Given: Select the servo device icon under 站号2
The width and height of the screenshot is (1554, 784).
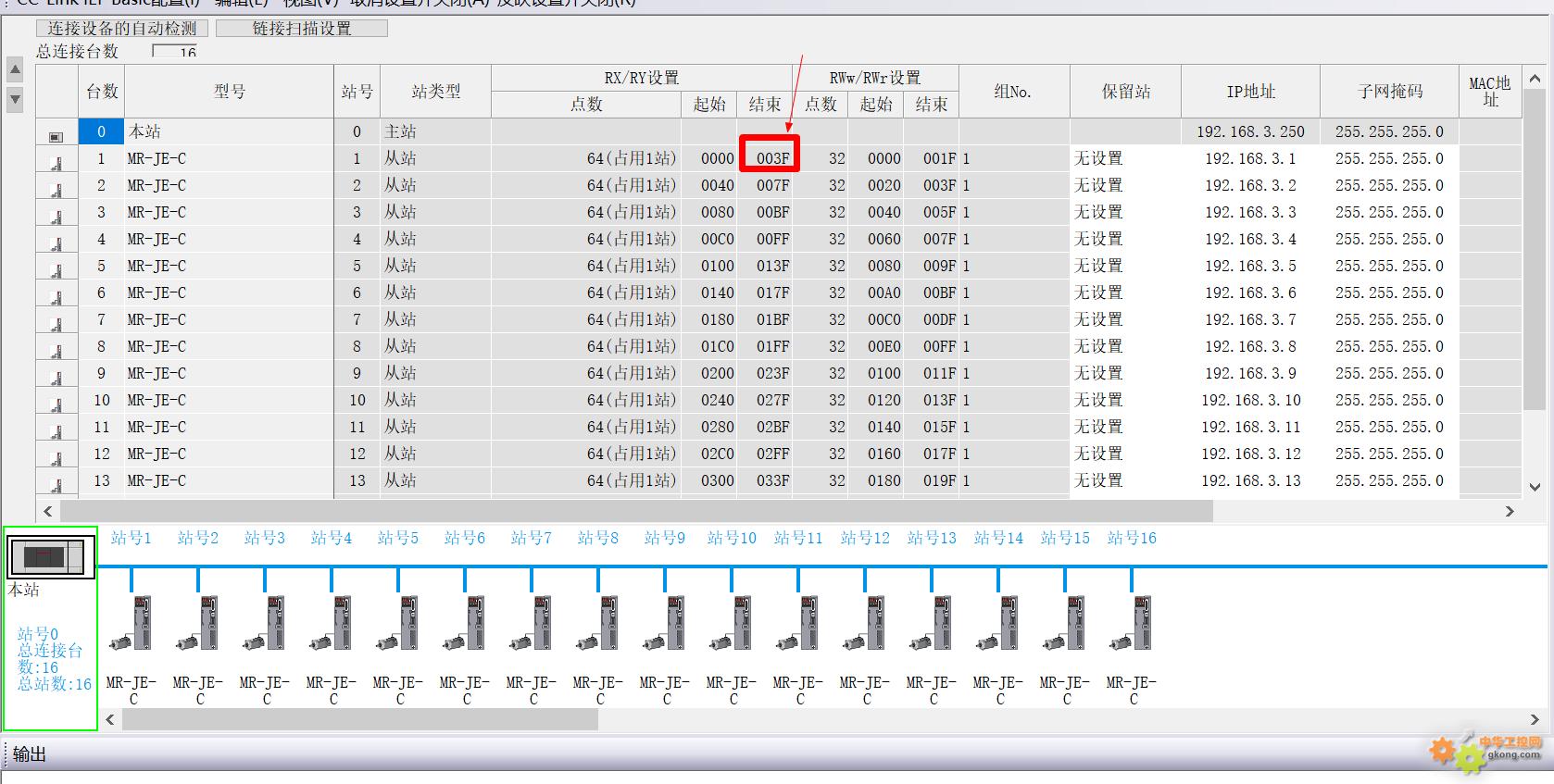Looking at the screenshot, I should pos(198,624).
